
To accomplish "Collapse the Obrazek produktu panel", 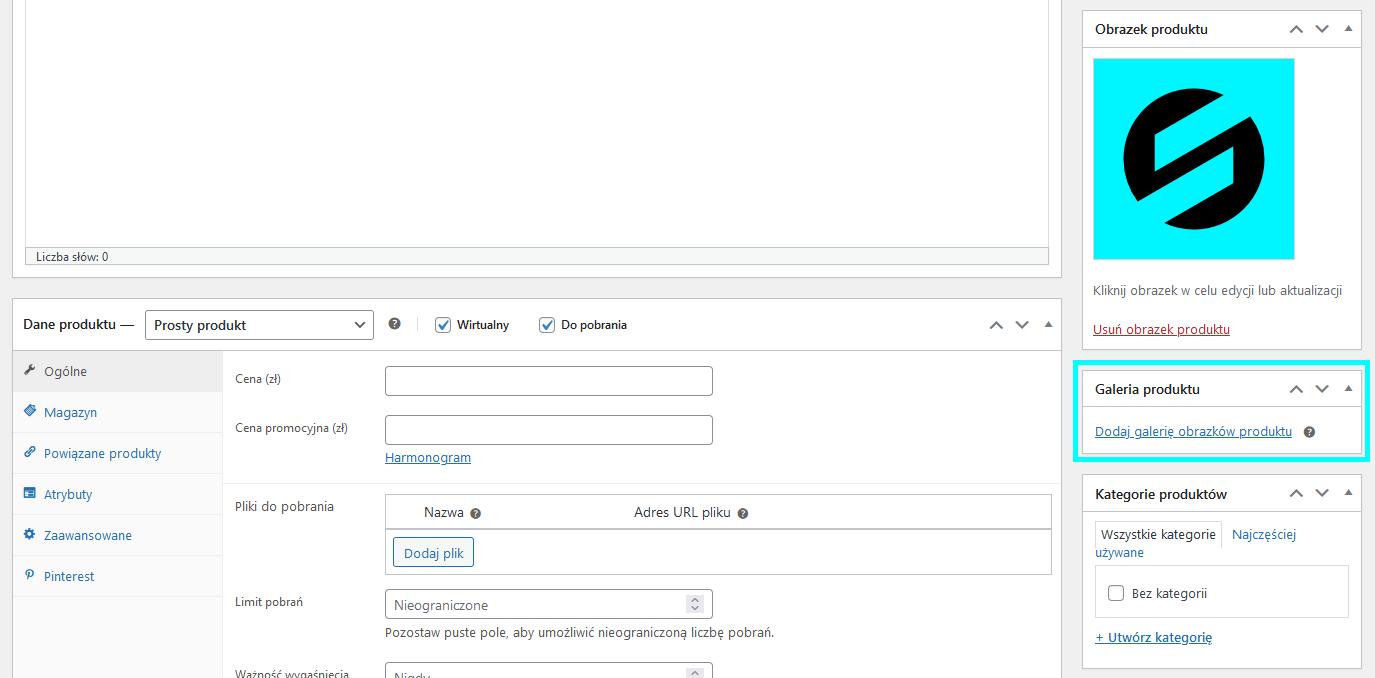I will [x=1346, y=29].
